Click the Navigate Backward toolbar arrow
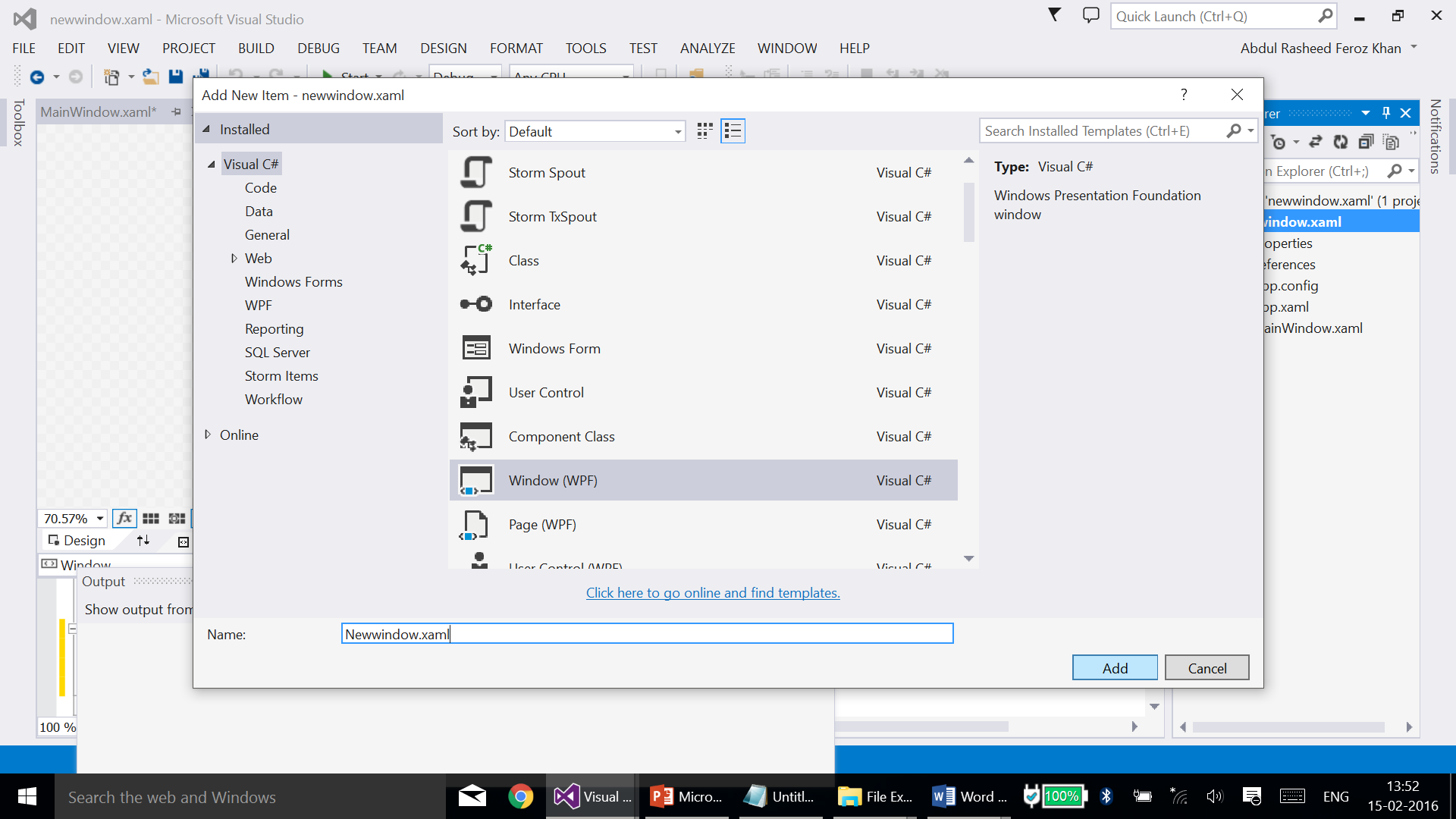The width and height of the screenshot is (1456, 819). [36, 77]
